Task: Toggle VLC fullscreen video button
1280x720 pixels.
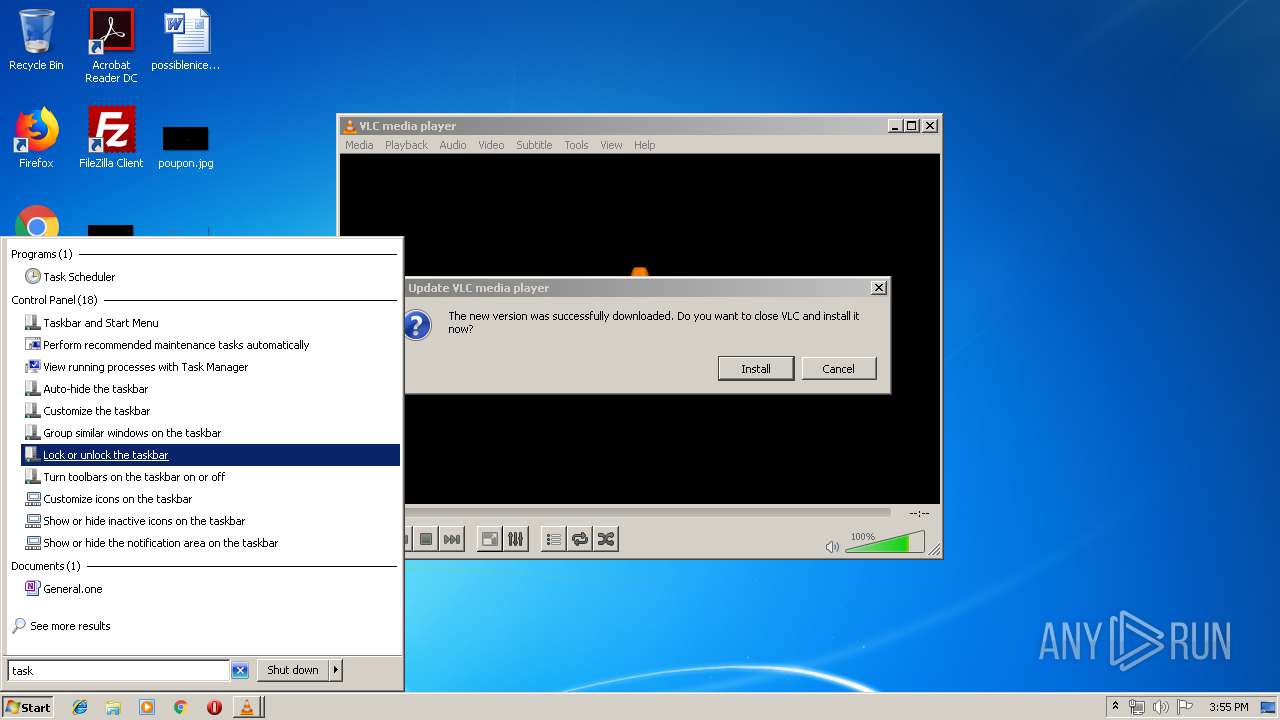Action: point(490,539)
